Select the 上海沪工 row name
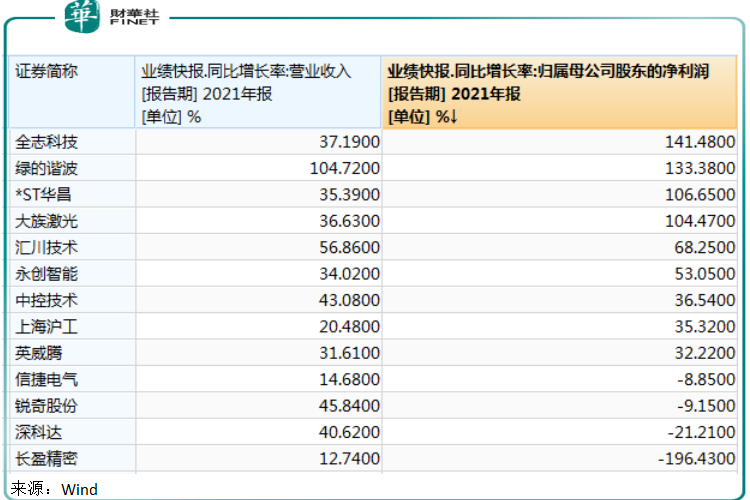 (46, 326)
